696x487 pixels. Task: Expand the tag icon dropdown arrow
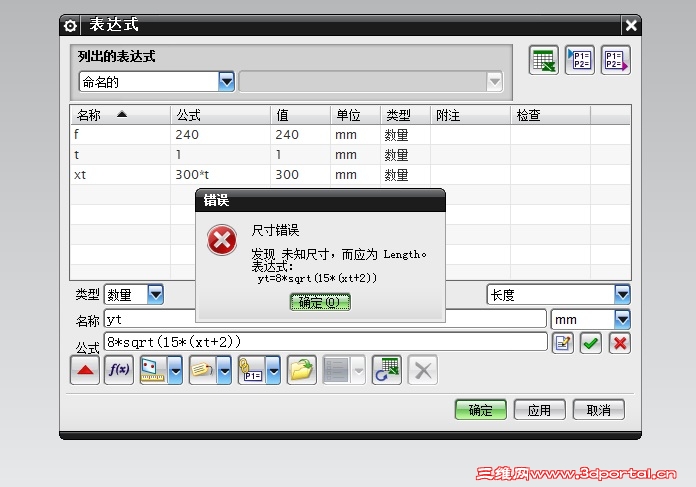(x=225, y=370)
